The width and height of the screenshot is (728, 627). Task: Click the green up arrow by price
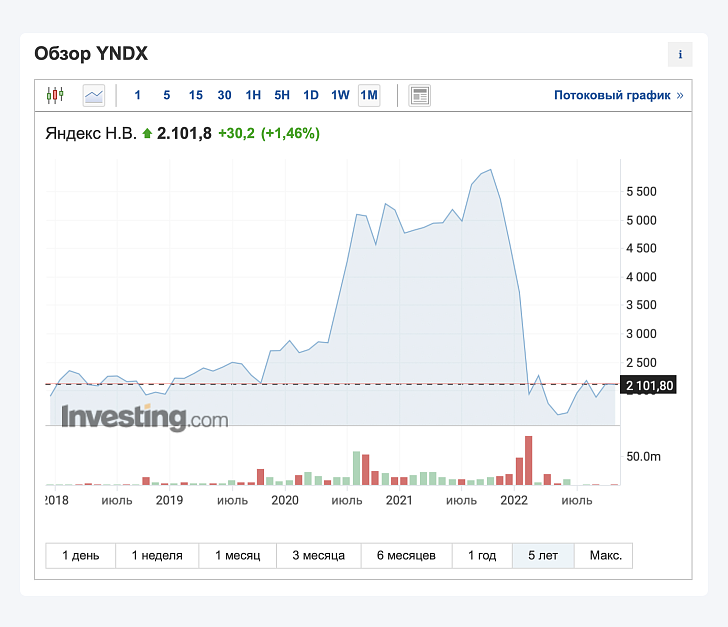pos(147,134)
